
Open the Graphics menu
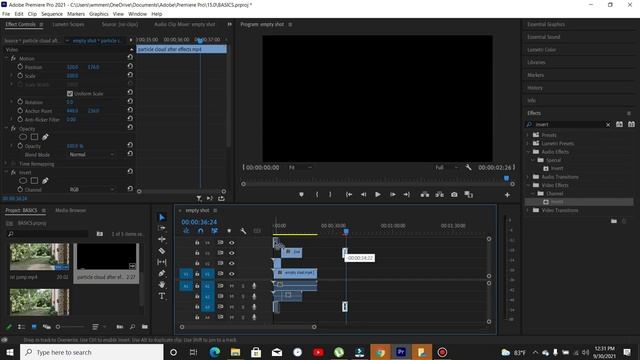click(99, 14)
